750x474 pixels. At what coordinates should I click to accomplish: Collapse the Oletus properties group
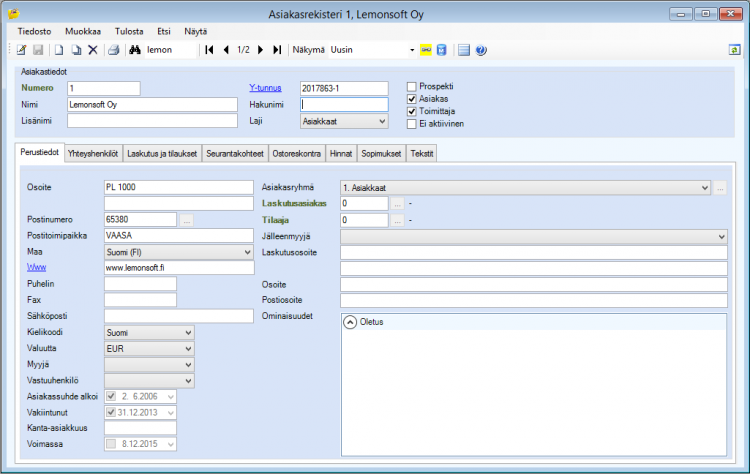click(350, 322)
